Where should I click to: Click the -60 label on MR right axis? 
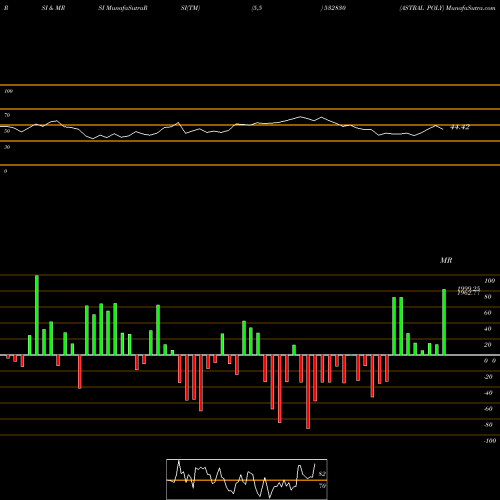click(x=488, y=409)
